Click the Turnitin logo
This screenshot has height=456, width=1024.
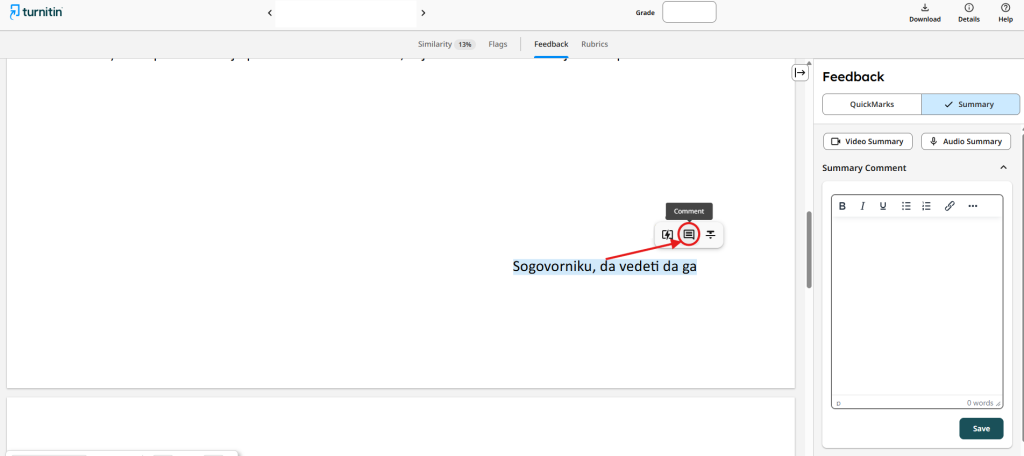(x=37, y=12)
